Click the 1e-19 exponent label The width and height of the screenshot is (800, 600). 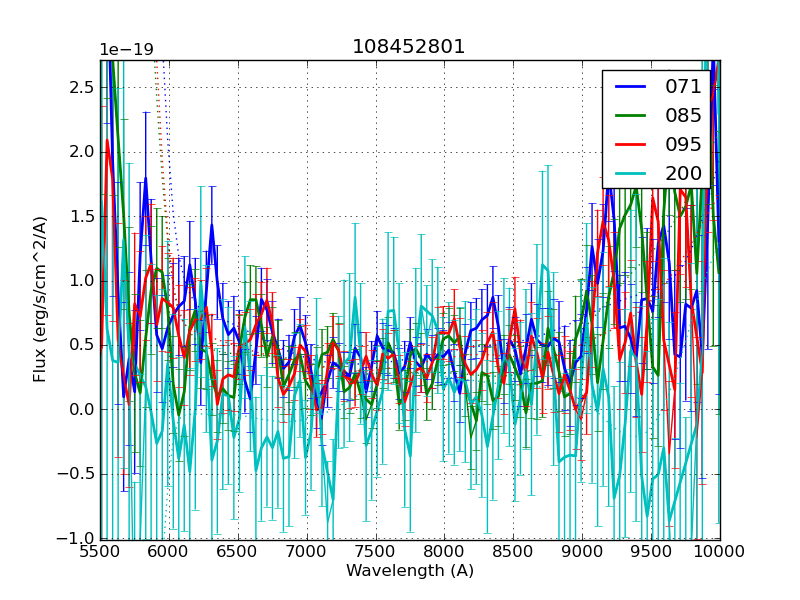click(126, 50)
